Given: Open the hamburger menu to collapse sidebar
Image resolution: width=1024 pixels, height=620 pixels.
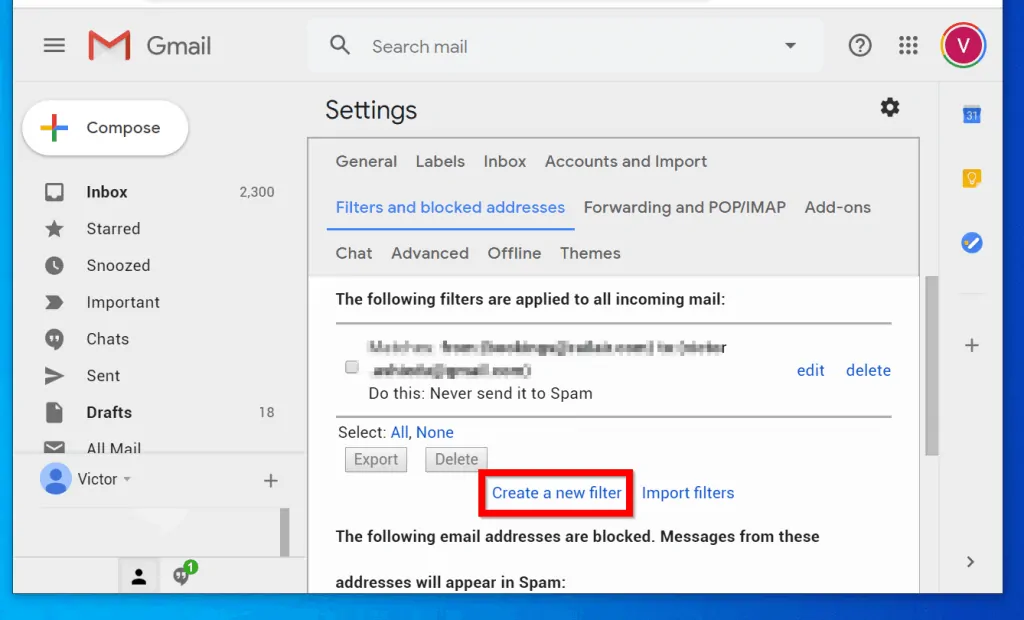Looking at the screenshot, I should click(x=54, y=45).
